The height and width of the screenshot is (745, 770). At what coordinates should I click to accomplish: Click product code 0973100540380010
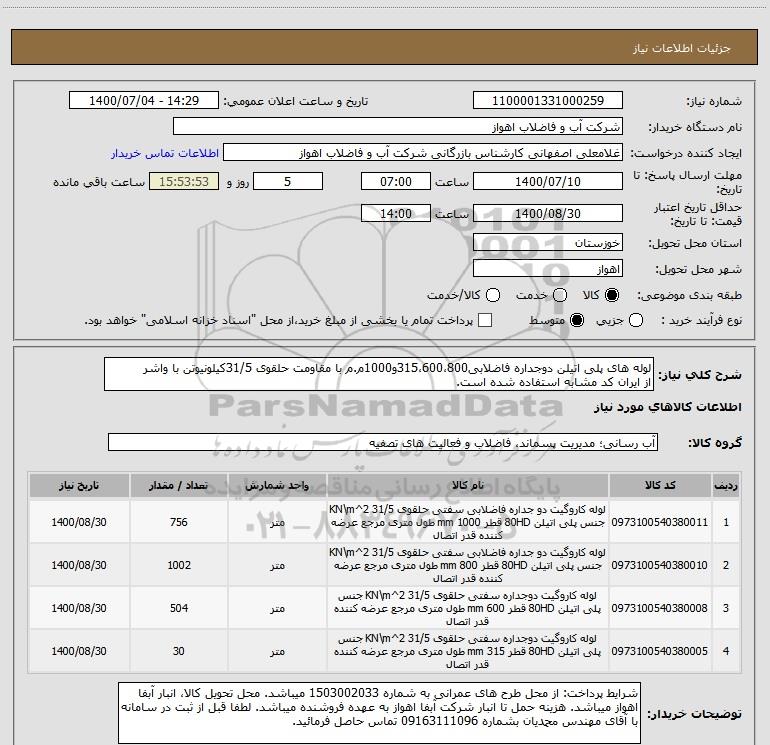tap(660, 565)
